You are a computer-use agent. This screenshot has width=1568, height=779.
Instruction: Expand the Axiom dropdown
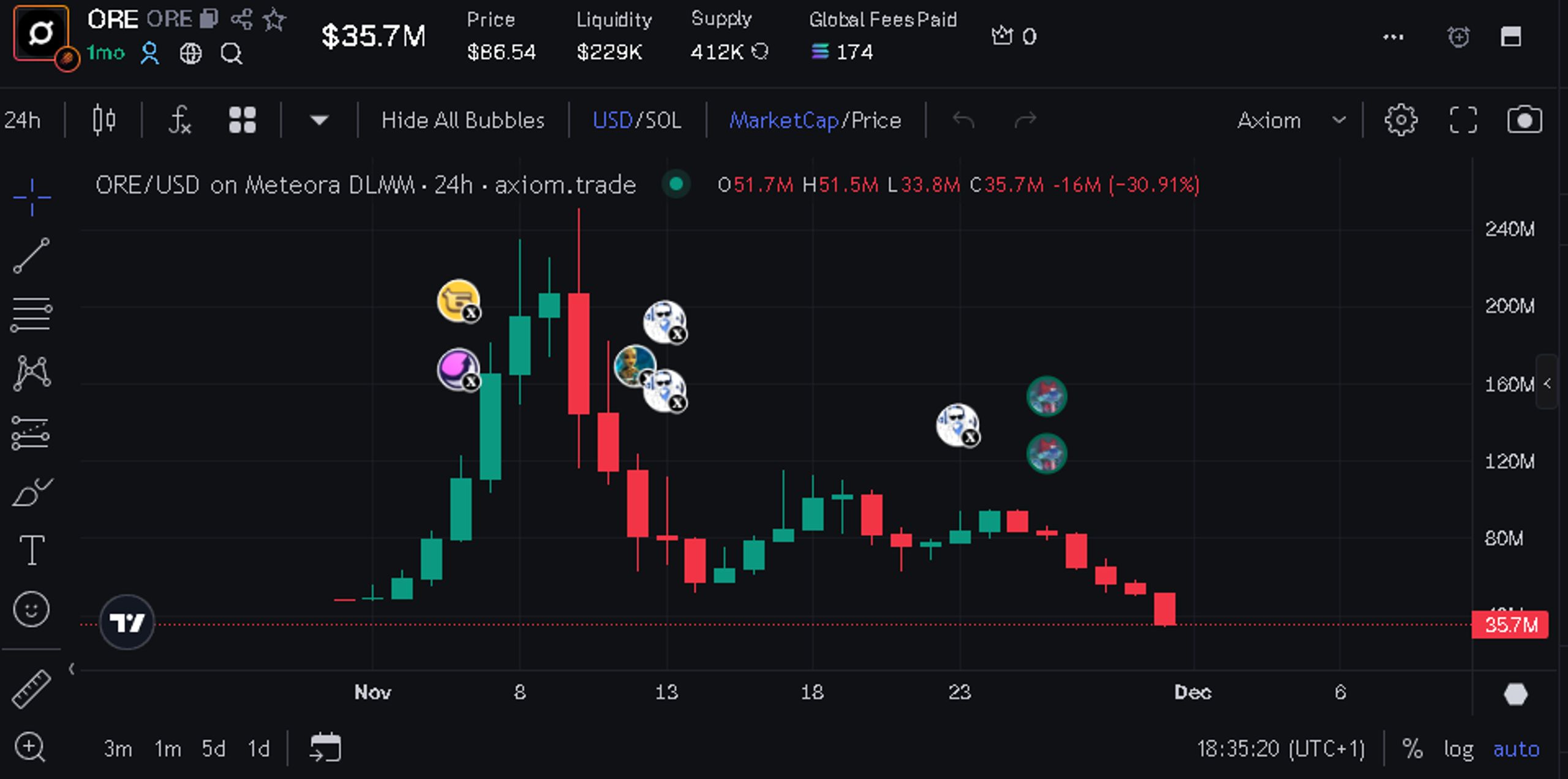[1291, 120]
